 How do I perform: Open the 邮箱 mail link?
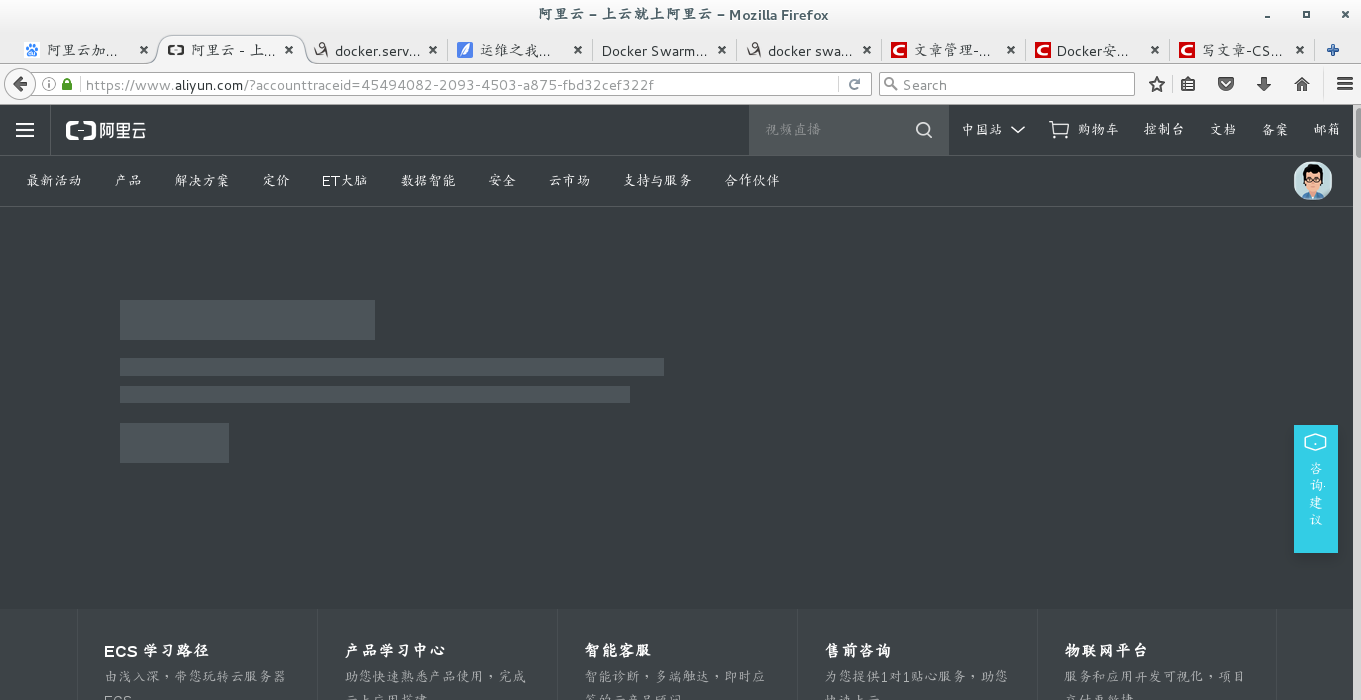tap(1327, 130)
